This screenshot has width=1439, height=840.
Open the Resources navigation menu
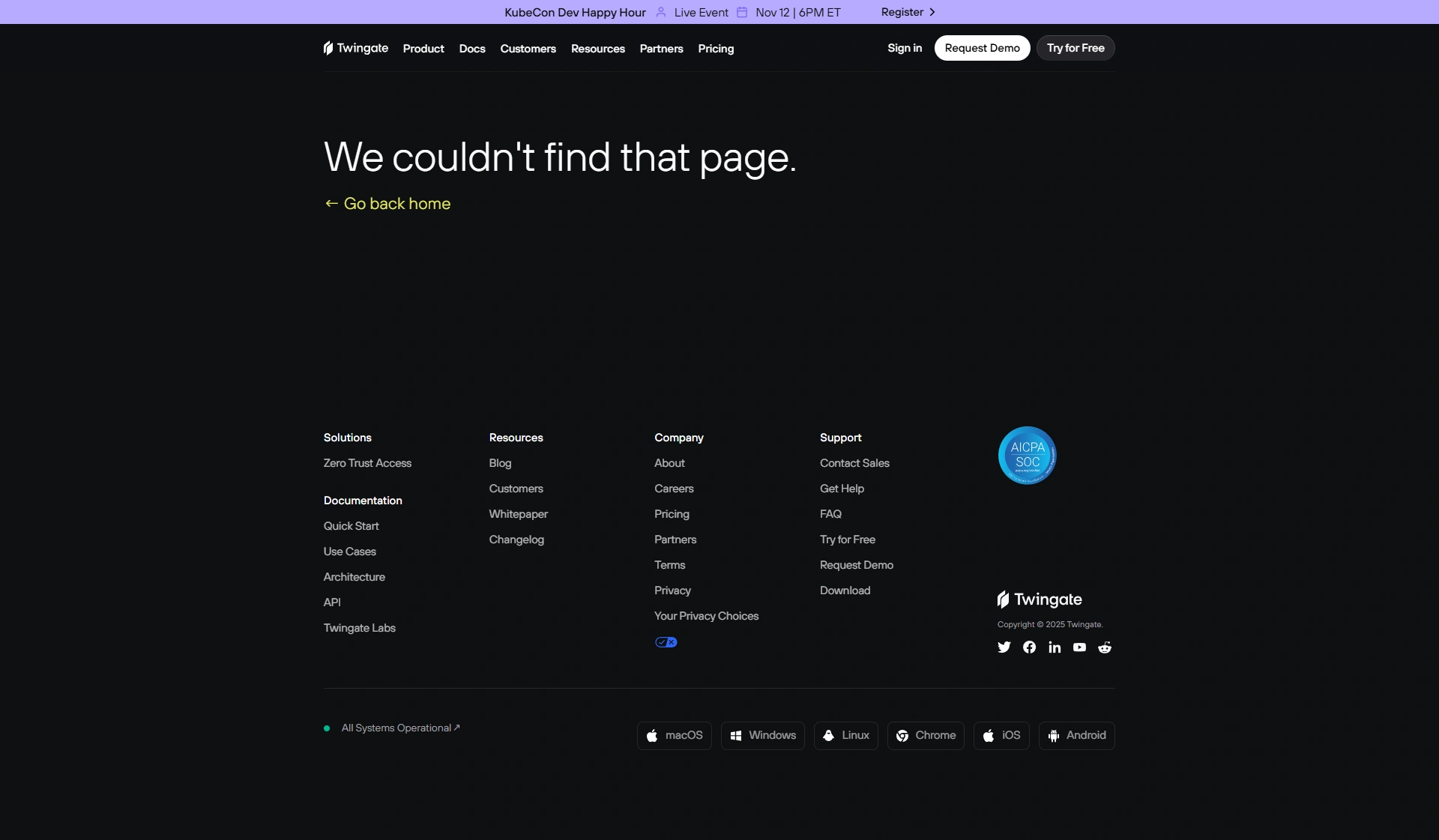[597, 49]
